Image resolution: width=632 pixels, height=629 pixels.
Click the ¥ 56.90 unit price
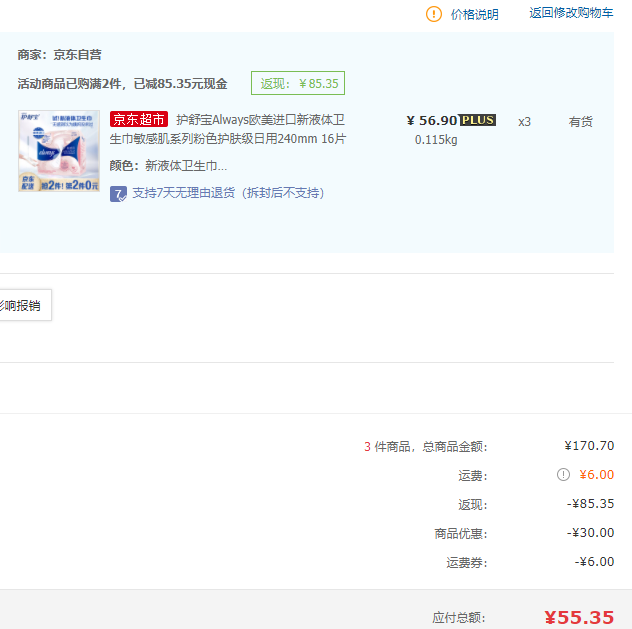click(432, 120)
